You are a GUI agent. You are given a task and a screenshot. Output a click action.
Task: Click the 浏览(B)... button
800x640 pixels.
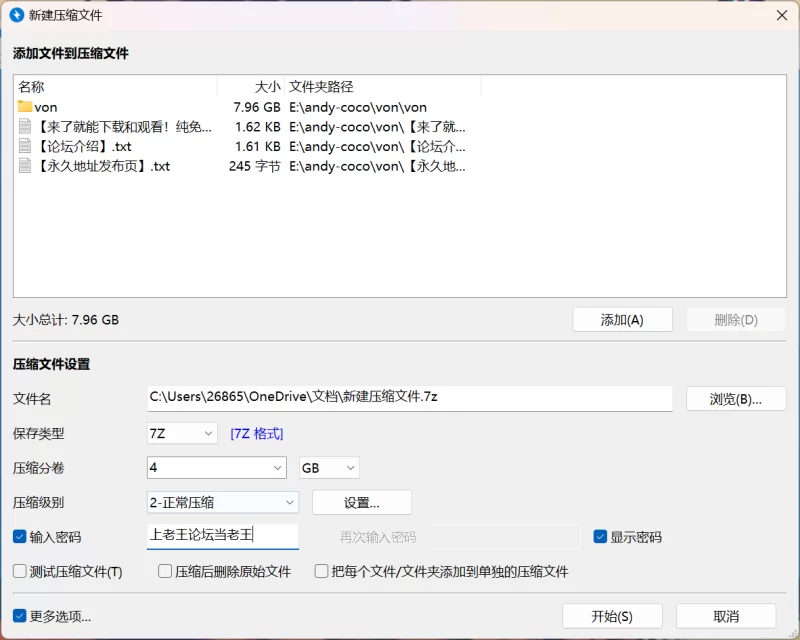coord(736,399)
